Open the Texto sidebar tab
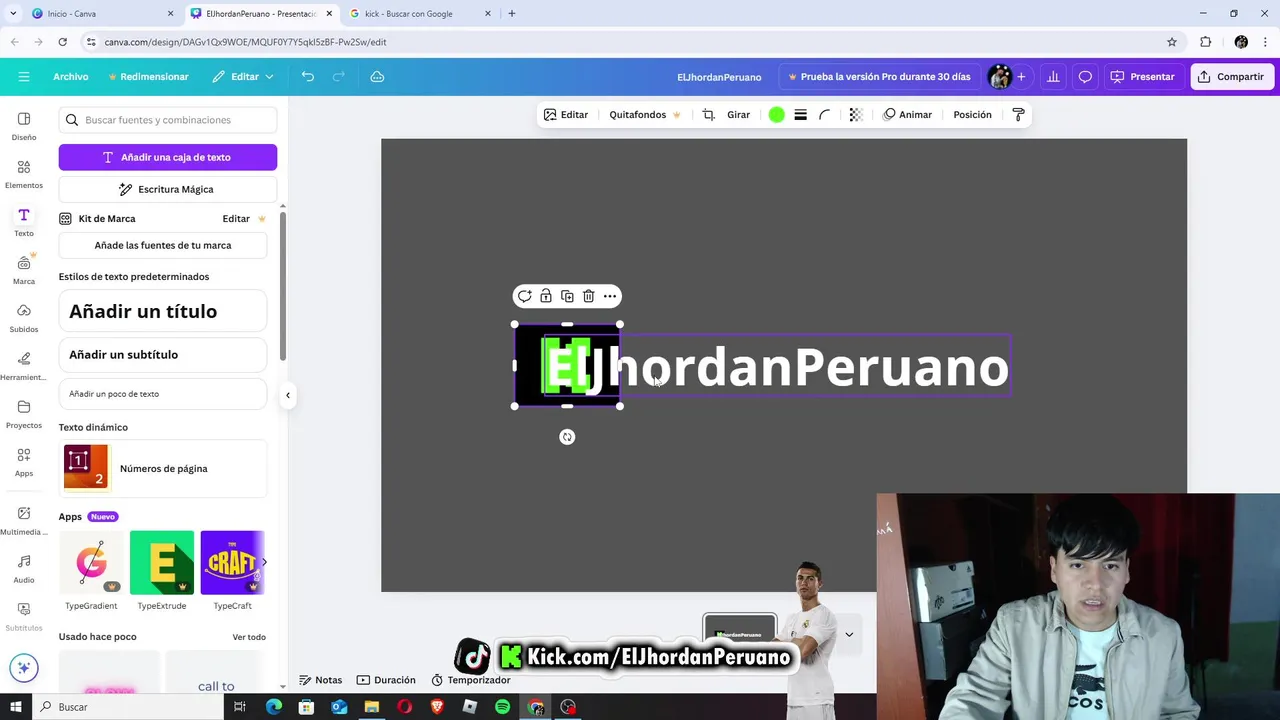The height and width of the screenshot is (720, 1280). [x=24, y=222]
